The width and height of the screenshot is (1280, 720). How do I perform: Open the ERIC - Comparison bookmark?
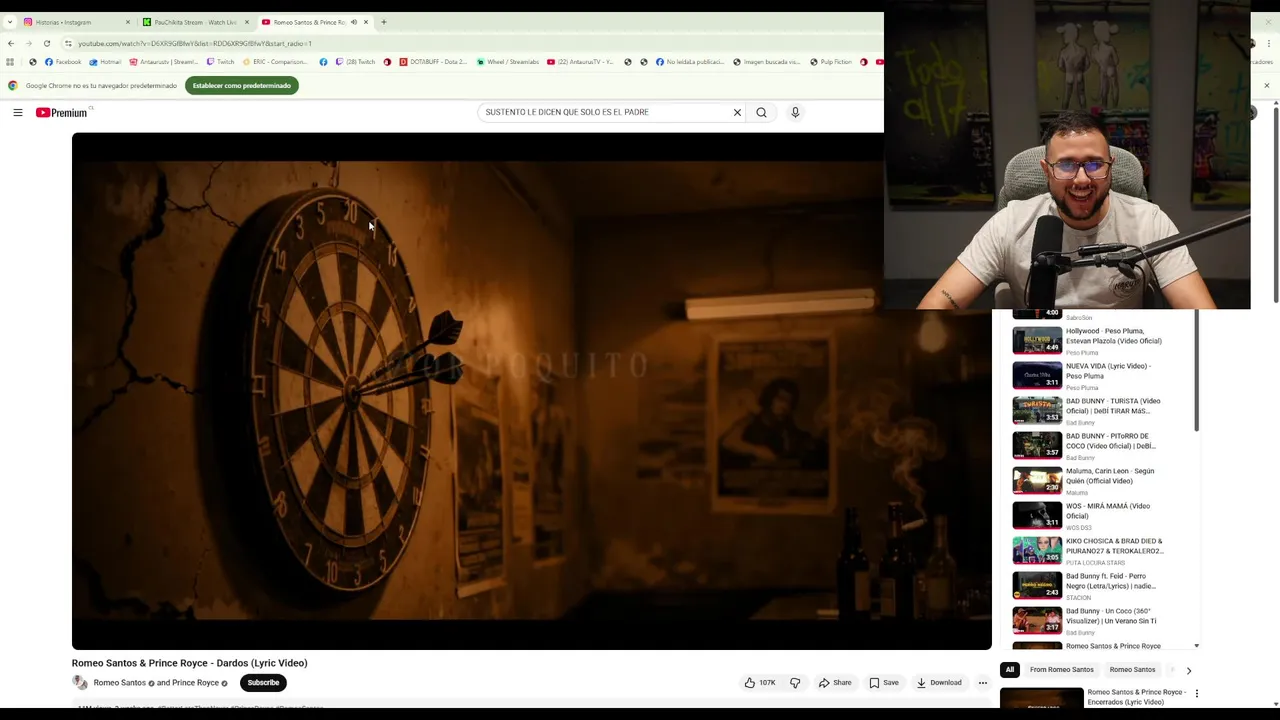pyautogui.click(x=276, y=62)
